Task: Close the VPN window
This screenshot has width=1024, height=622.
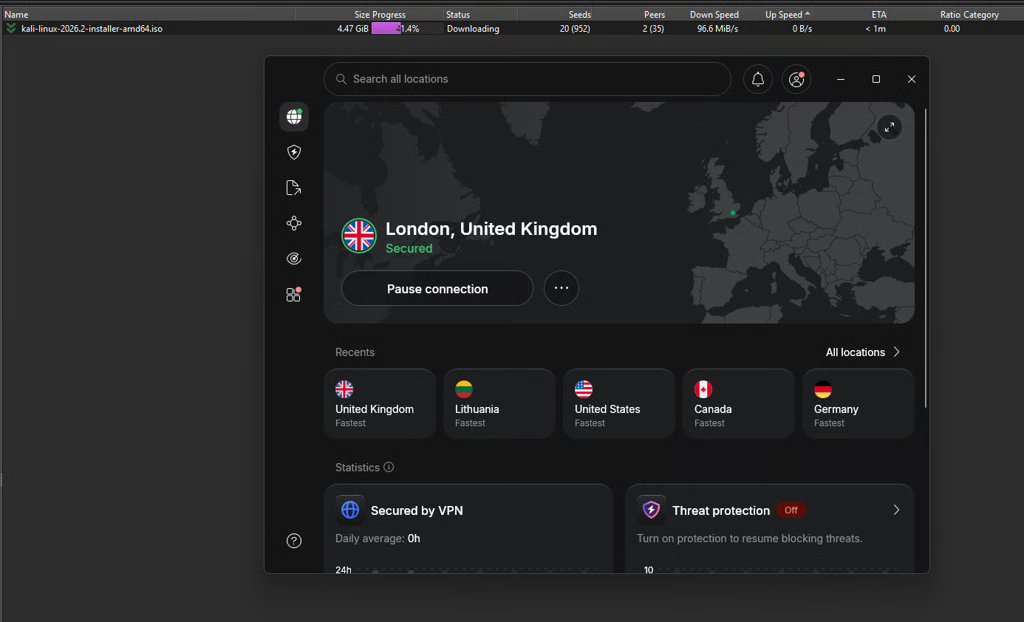Action: coord(911,79)
